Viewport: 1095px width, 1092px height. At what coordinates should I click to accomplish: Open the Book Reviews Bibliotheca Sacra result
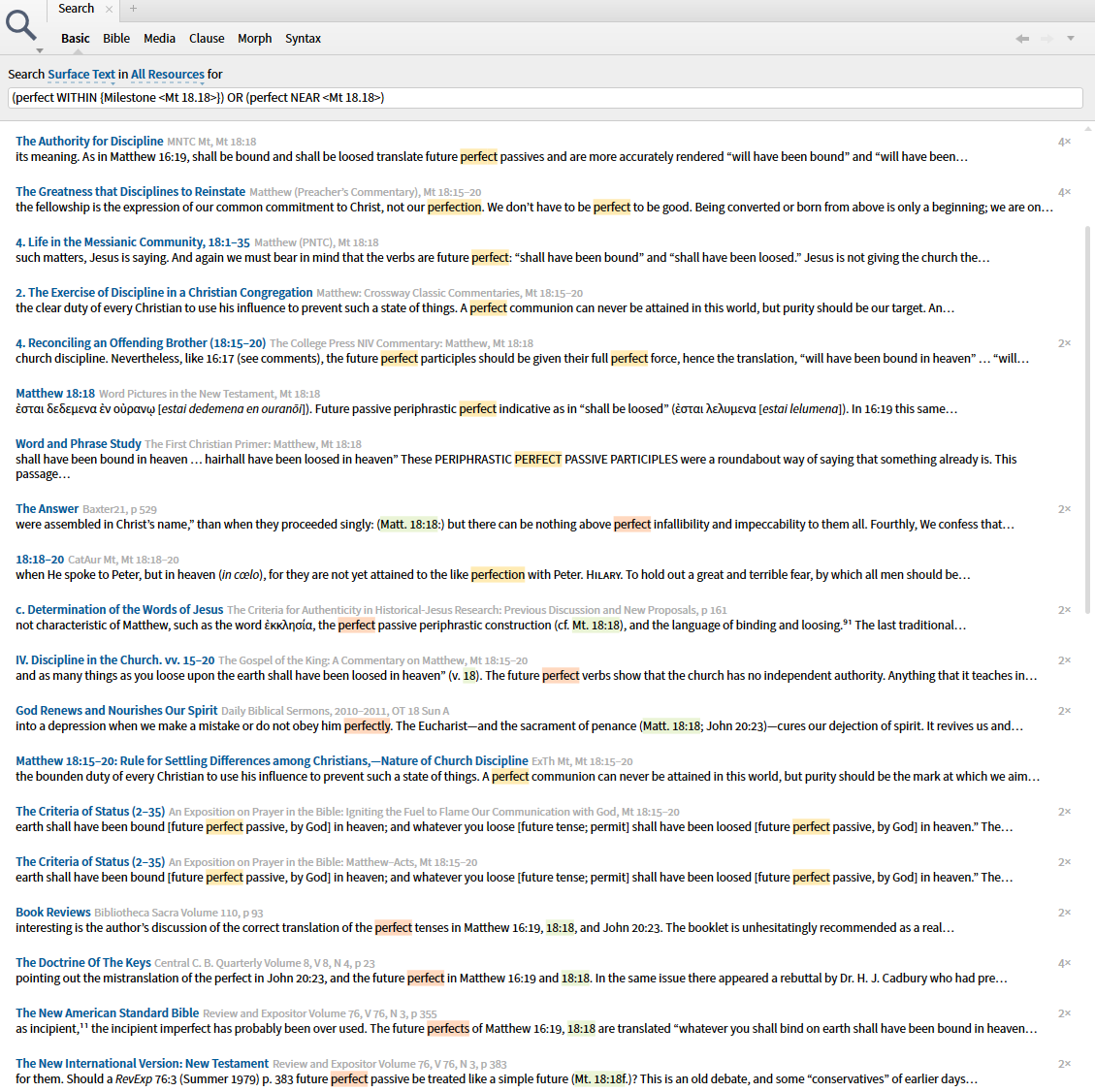point(53,912)
